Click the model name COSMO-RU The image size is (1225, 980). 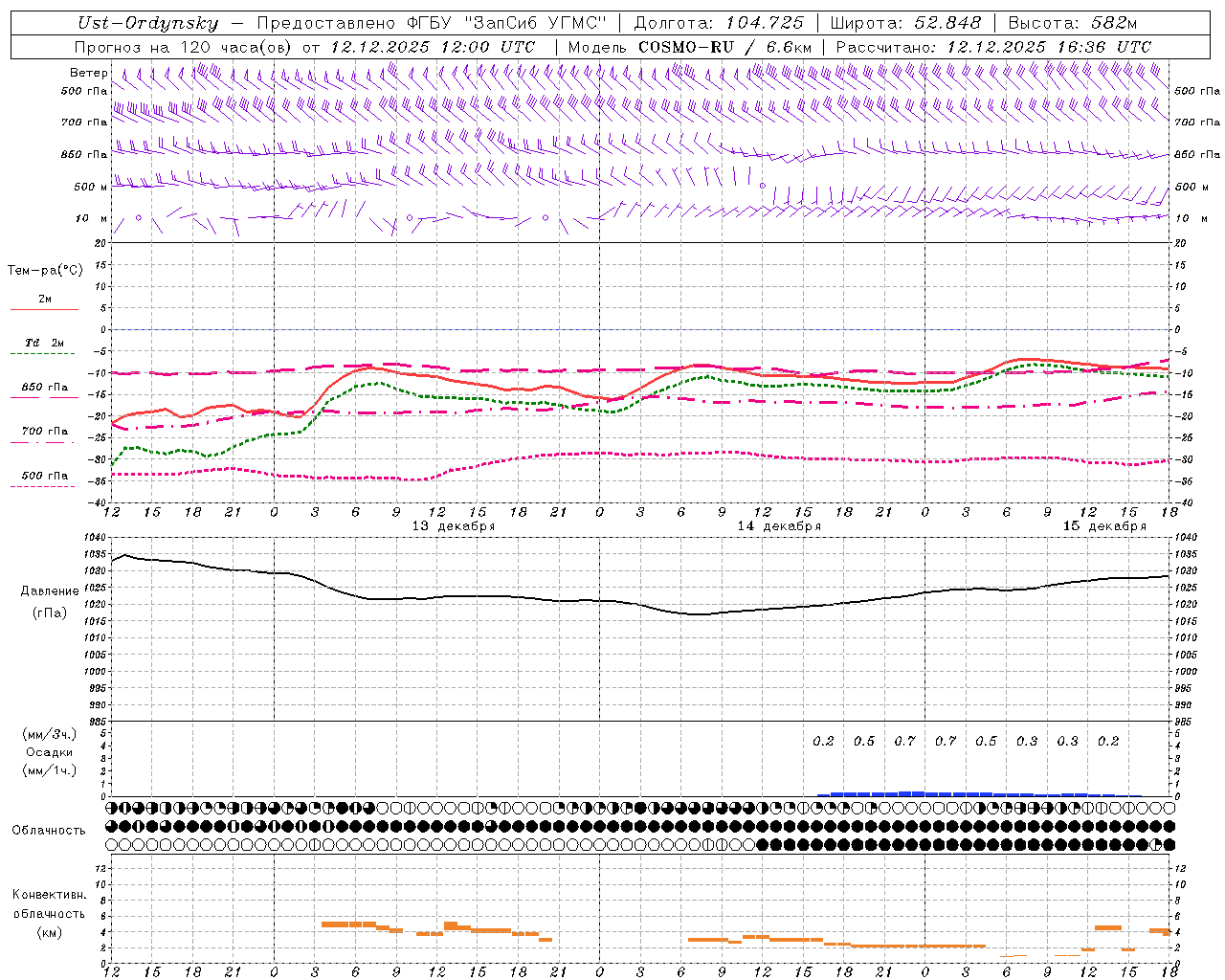[686, 47]
